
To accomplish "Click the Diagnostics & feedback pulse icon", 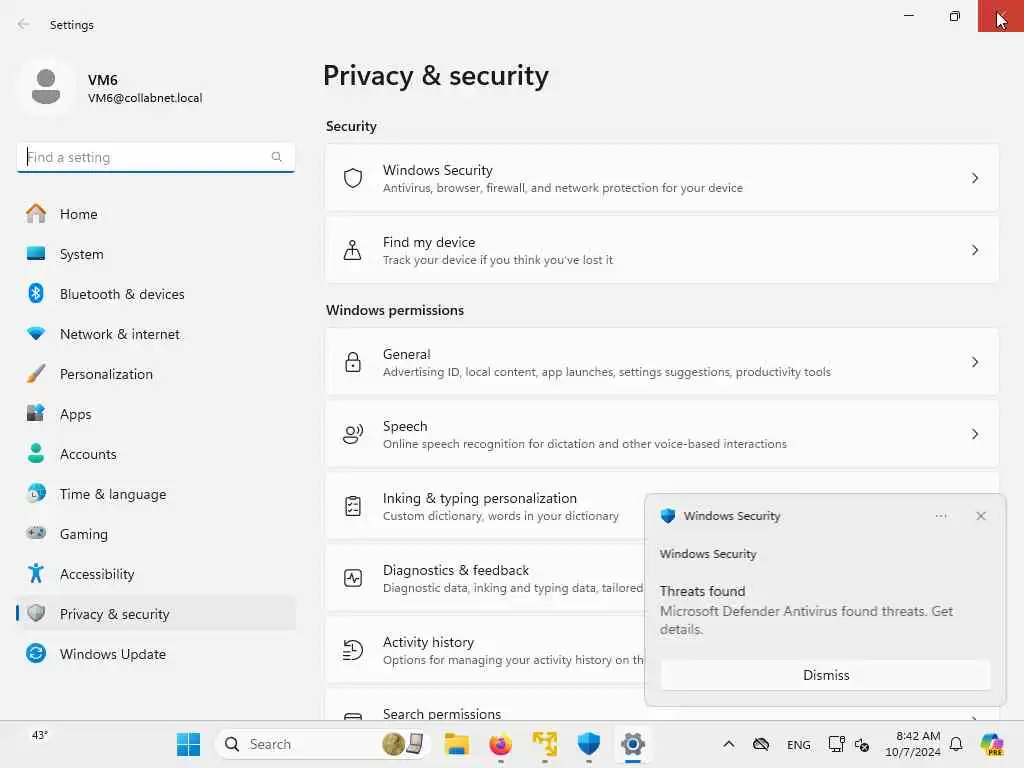I will 353,578.
